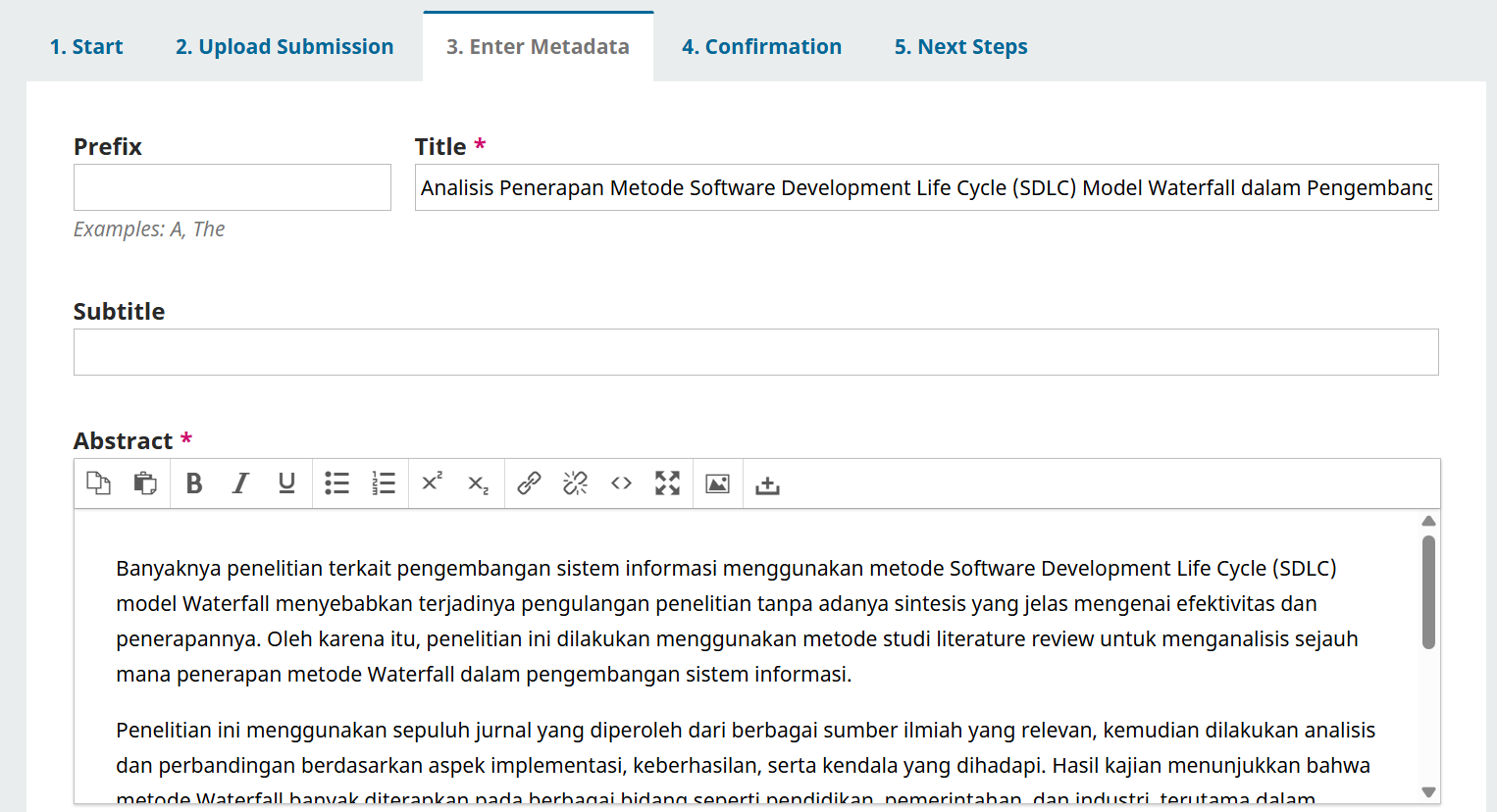Screen dimensions: 1497x812
Task: Click the upload file icon in toolbar
Action: point(767,485)
